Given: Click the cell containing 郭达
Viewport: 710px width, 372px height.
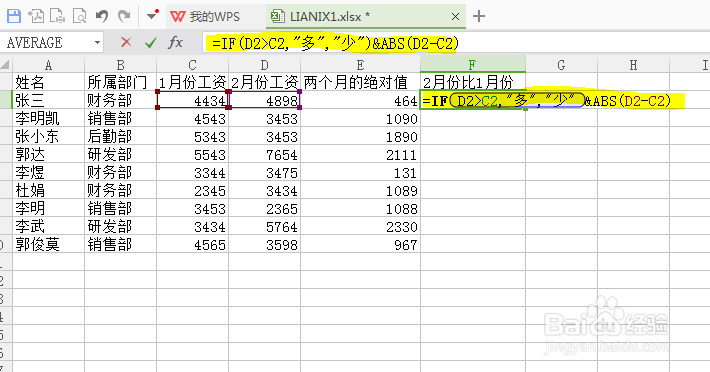Looking at the screenshot, I should tap(48, 155).
